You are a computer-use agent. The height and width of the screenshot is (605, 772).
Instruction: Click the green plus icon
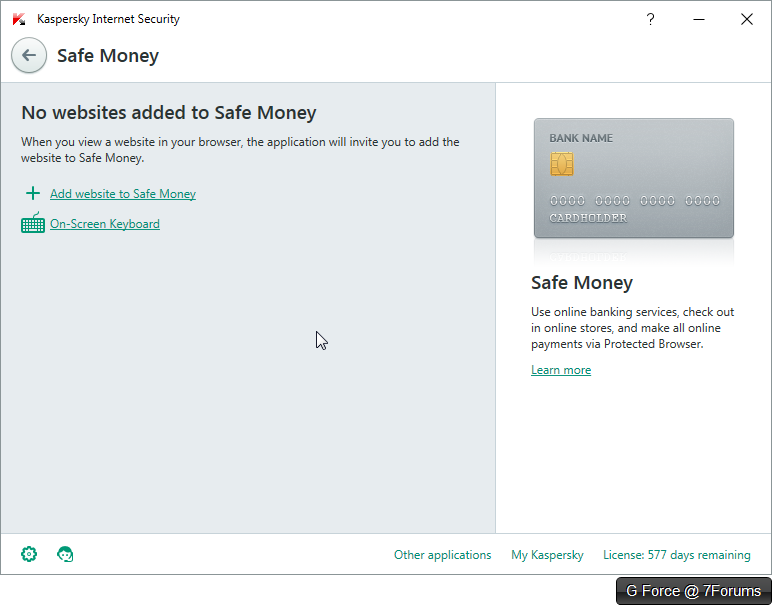[x=33, y=193]
